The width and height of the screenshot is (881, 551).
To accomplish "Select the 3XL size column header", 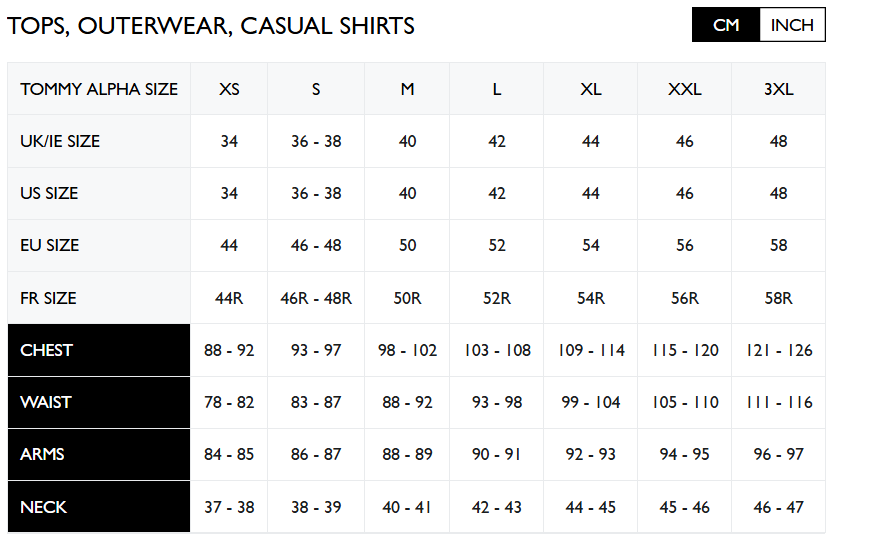I will coord(779,89).
